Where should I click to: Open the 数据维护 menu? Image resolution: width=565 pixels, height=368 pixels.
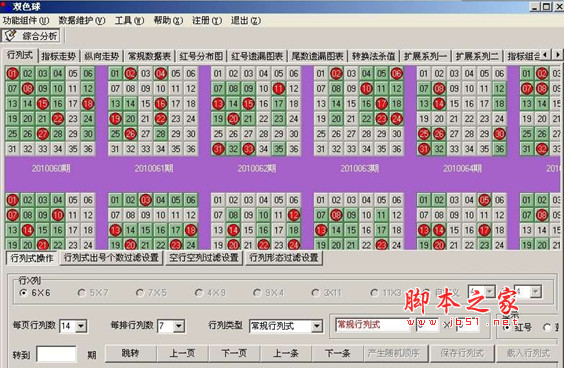coord(82,21)
